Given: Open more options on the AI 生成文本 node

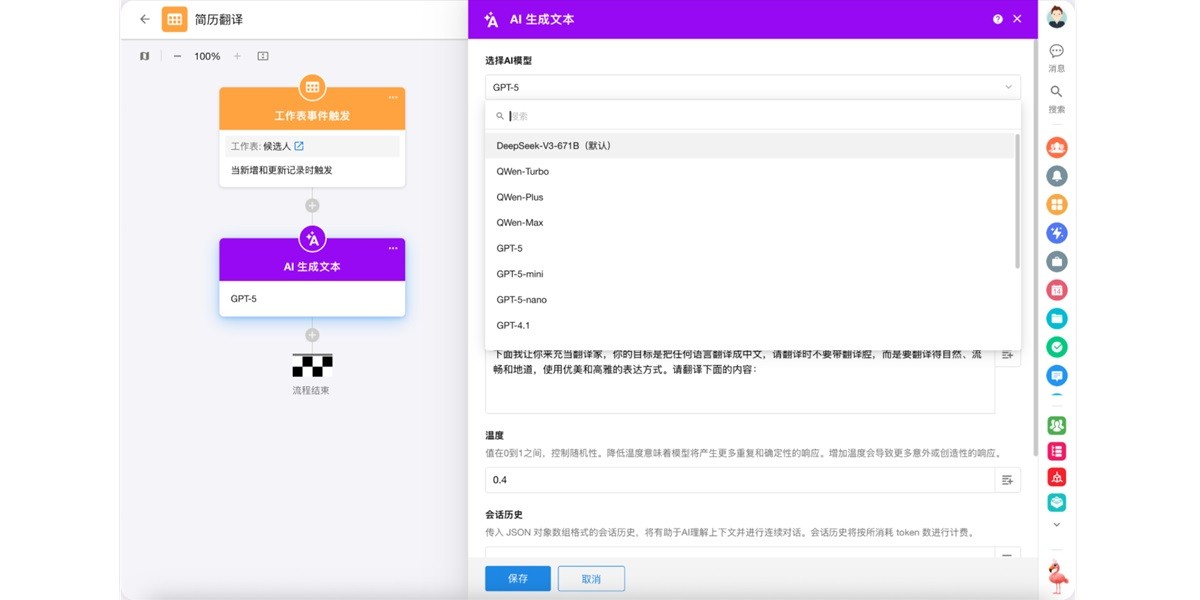Looking at the screenshot, I should pos(393,248).
